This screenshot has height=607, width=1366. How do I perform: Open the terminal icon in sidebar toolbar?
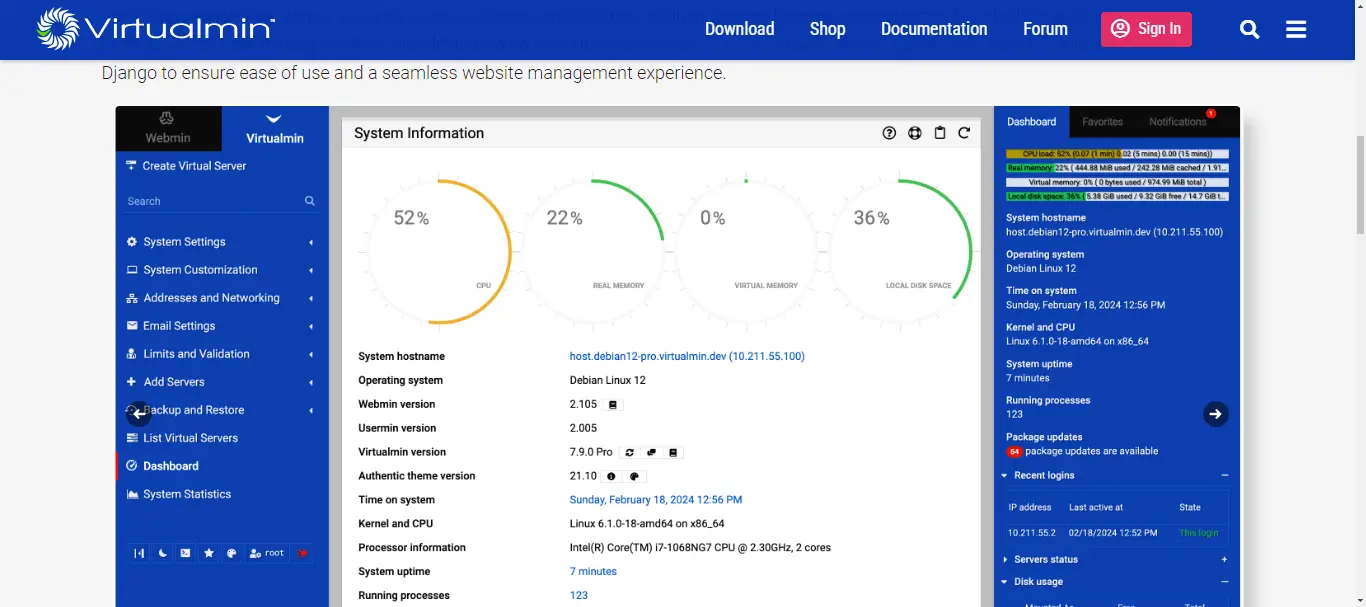point(185,553)
